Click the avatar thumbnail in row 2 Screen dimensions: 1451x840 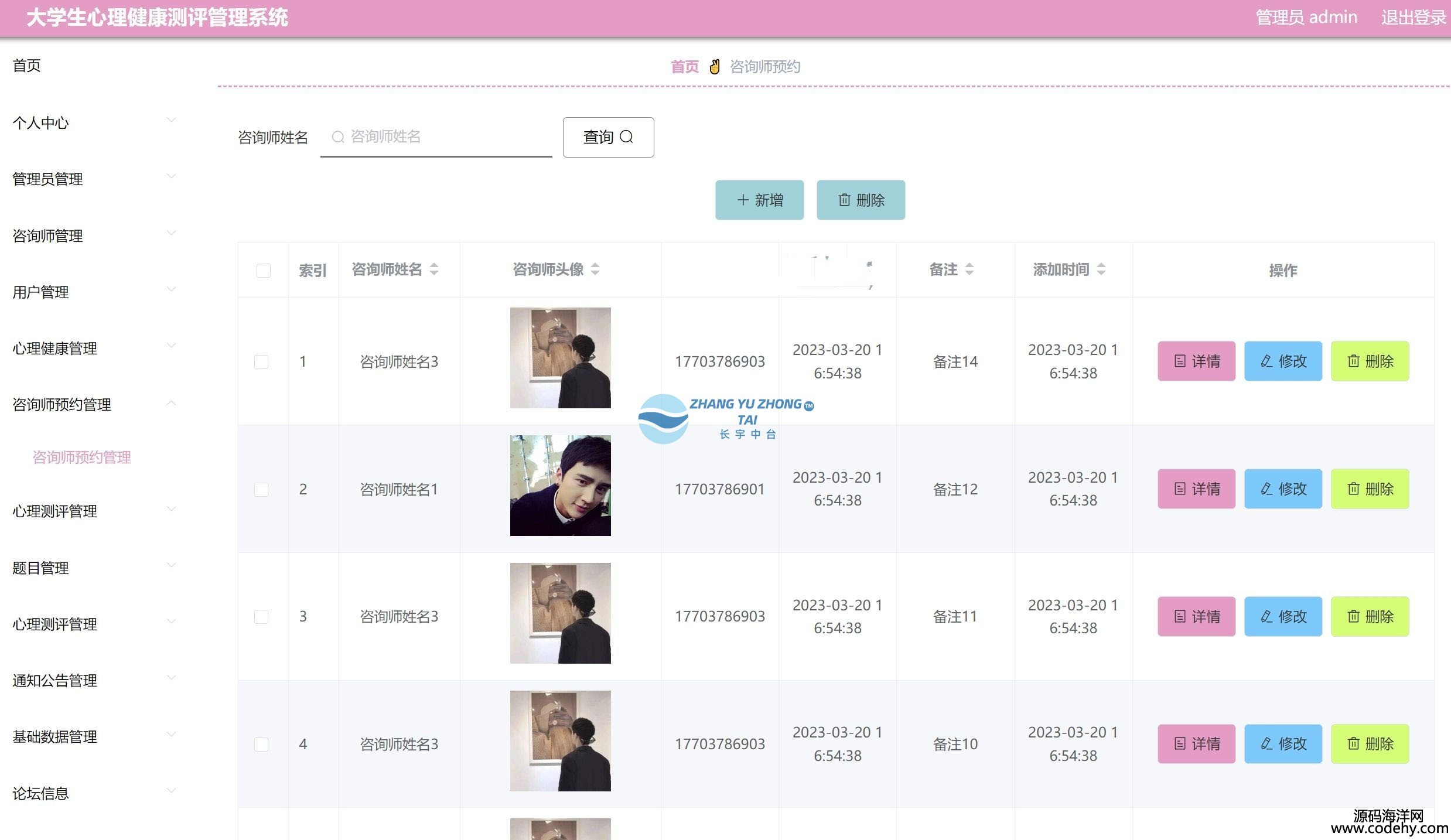(x=560, y=486)
